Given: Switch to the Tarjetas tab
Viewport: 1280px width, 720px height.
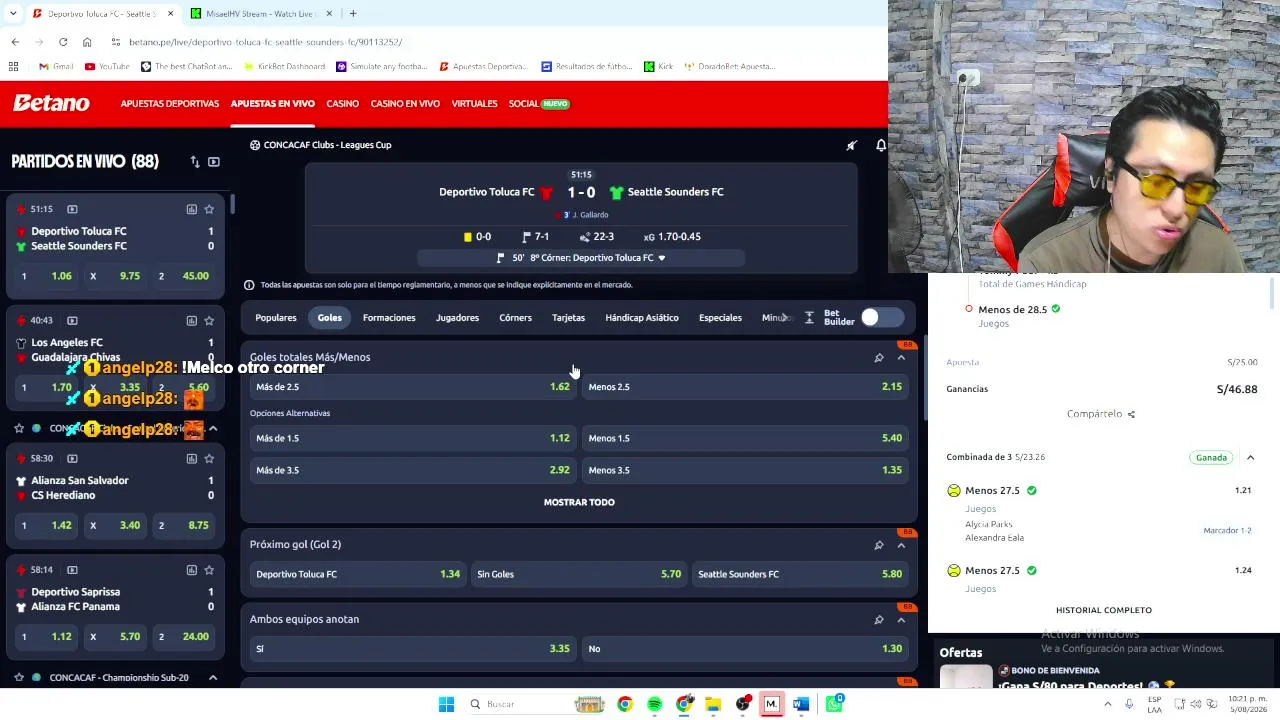Looking at the screenshot, I should [x=568, y=317].
